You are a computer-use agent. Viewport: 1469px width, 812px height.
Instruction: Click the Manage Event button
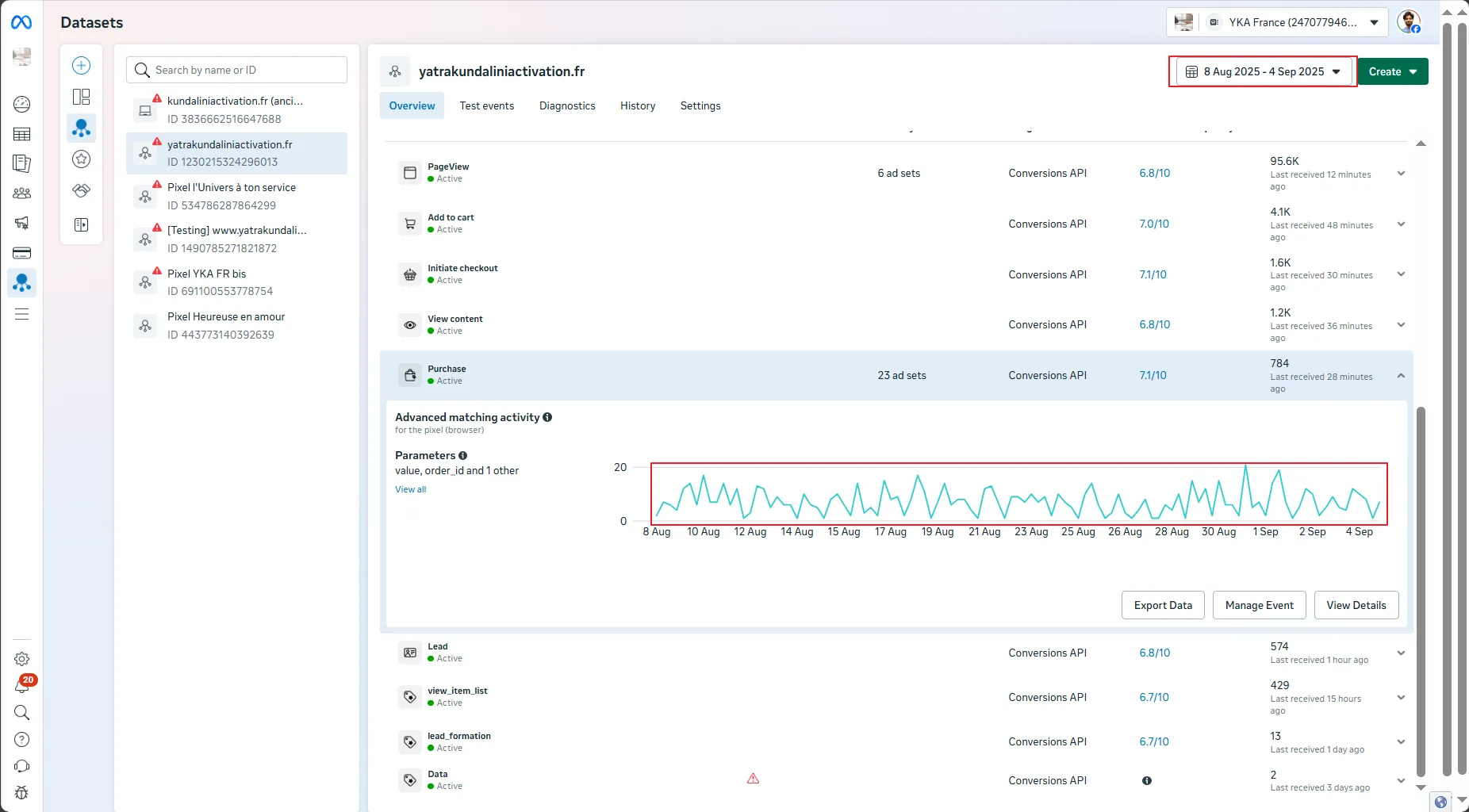(1259, 605)
